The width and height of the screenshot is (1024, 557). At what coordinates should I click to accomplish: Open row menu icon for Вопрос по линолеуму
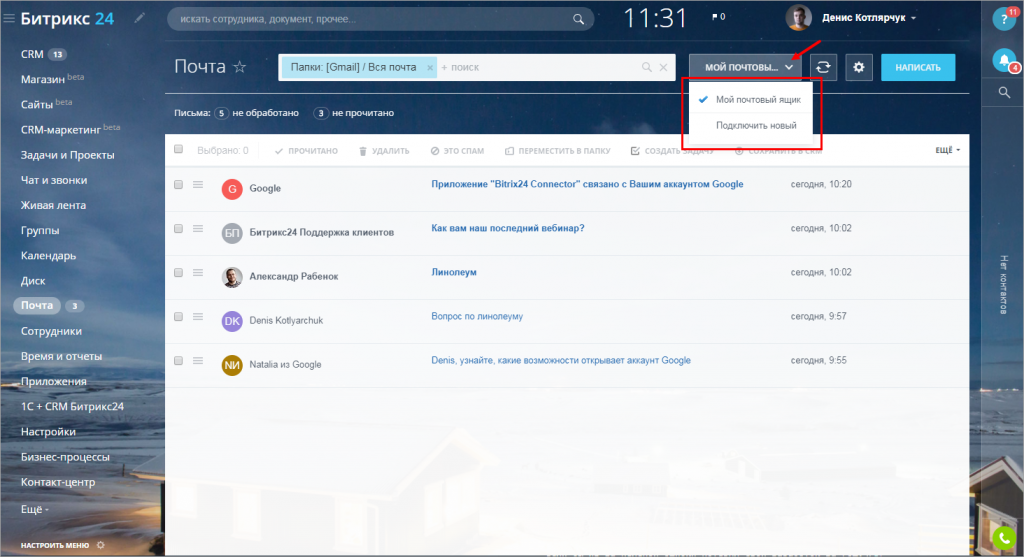(x=198, y=317)
